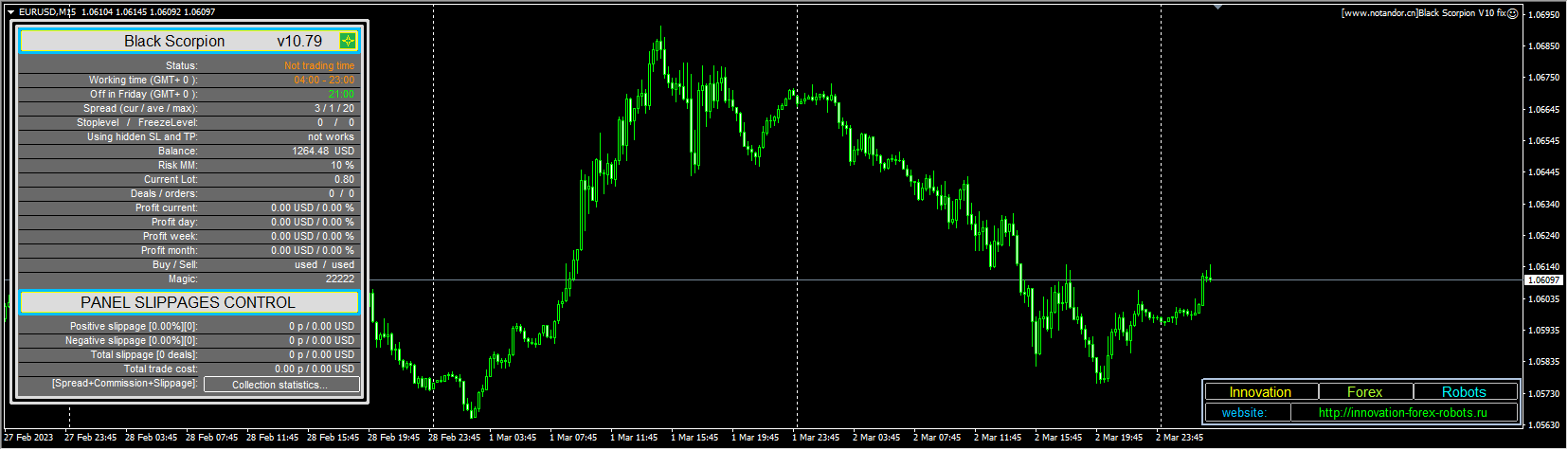Viewport: 1568px width, 450px height.
Task: Click the chart shift triangle marker at top
Action: click(x=1217, y=8)
